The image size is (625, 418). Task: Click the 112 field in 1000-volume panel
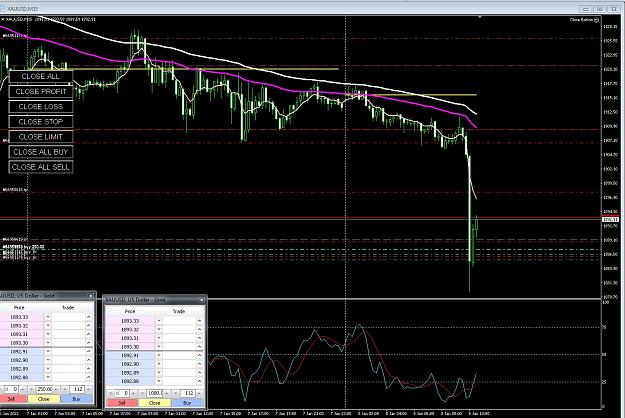pos(188,393)
